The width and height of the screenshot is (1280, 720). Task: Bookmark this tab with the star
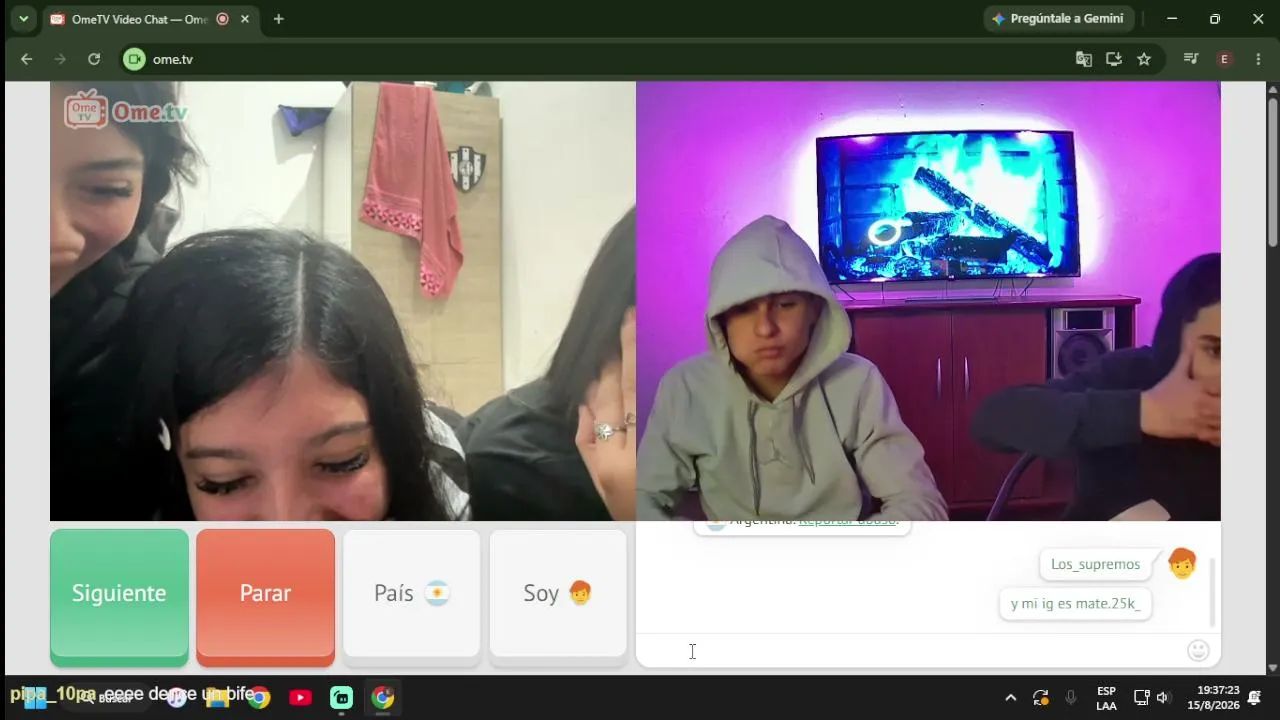tap(1144, 59)
